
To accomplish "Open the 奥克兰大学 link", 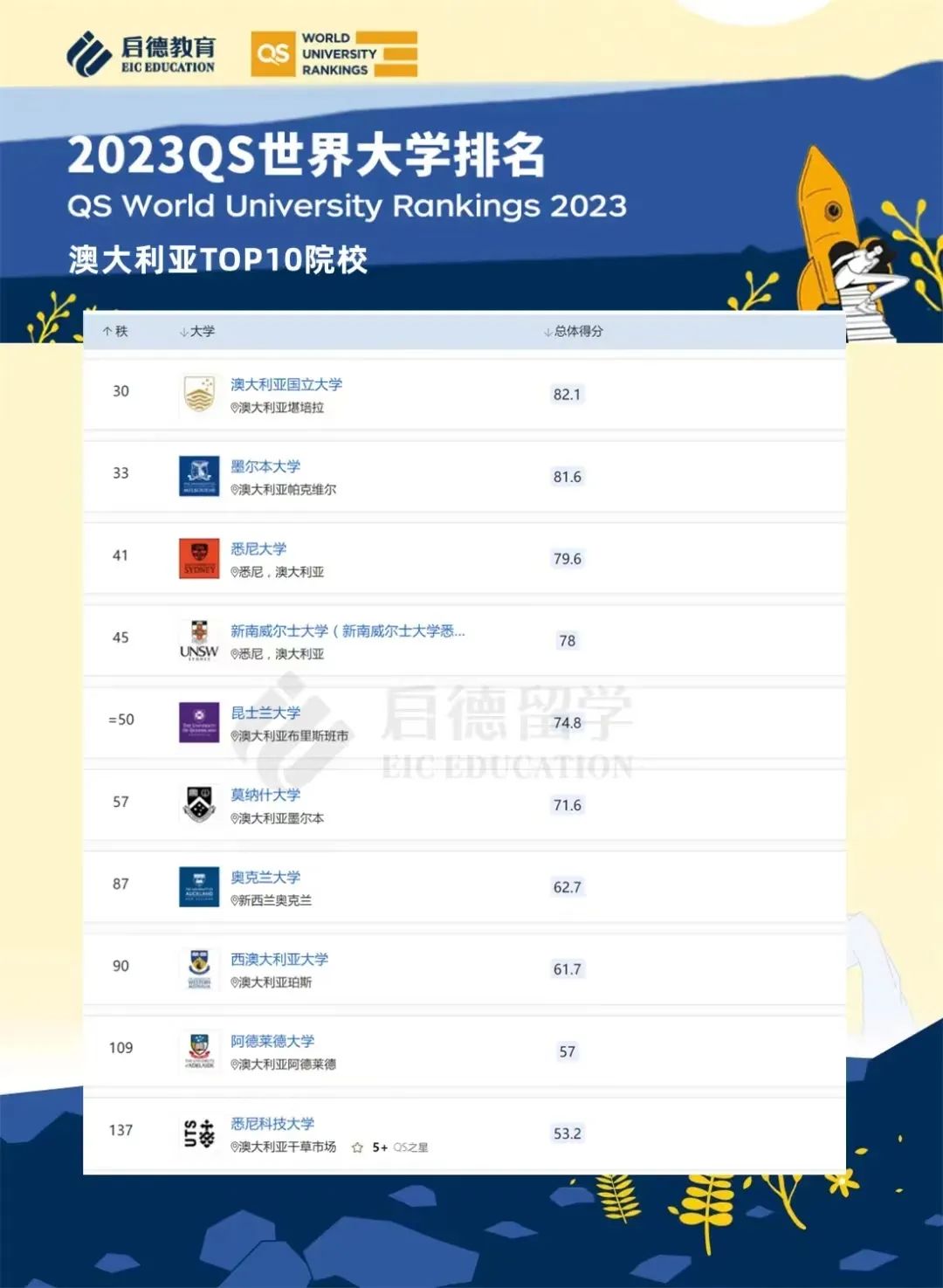I will [x=265, y=877].
